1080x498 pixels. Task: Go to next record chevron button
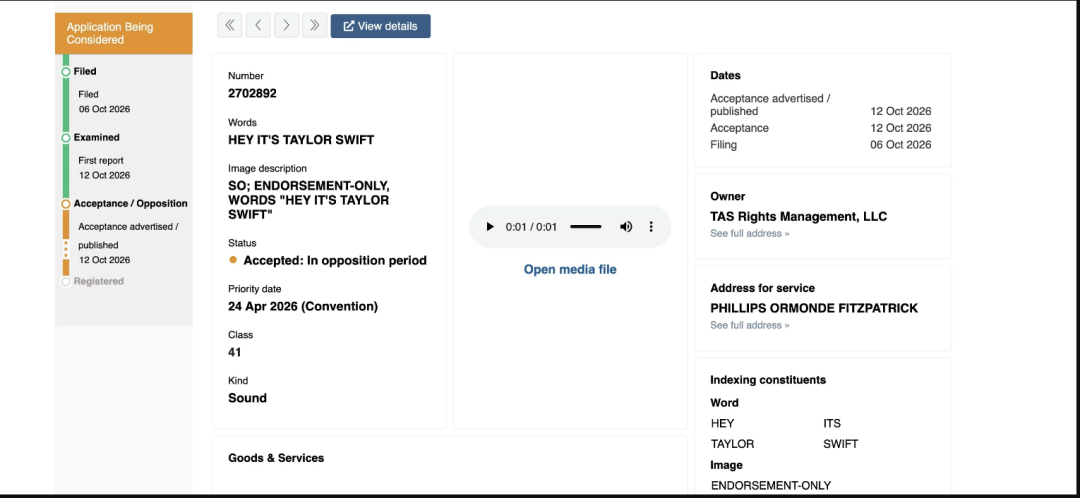tap(287, 25)
